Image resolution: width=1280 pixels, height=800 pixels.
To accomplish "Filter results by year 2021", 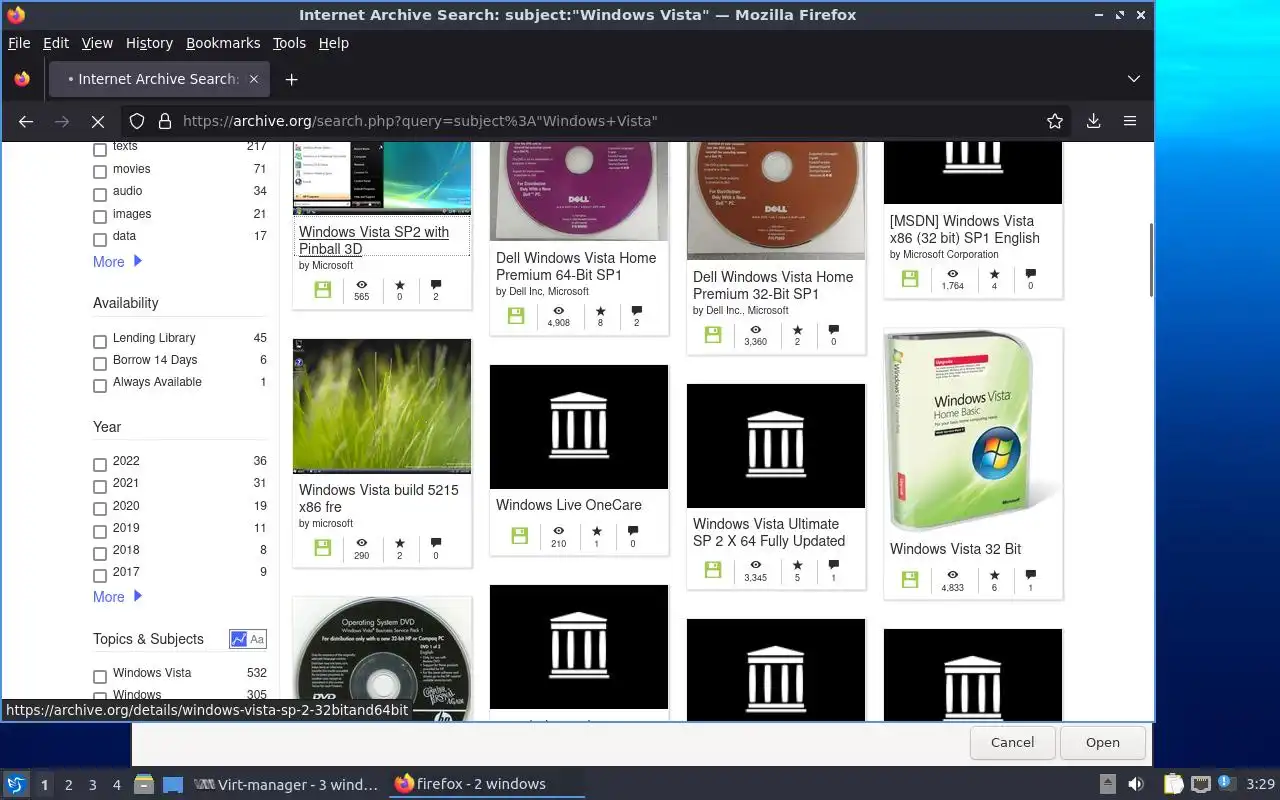I will click(x=99, y=486).
